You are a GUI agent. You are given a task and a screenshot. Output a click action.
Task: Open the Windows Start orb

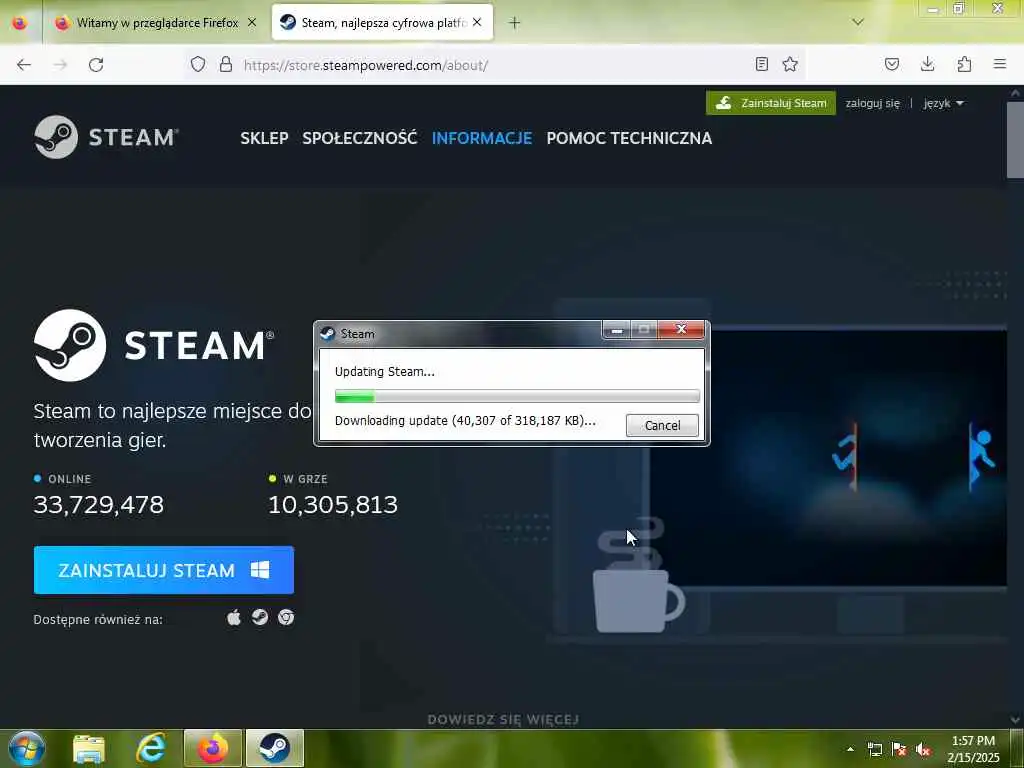pyautogui.click(x=27, y=749)
